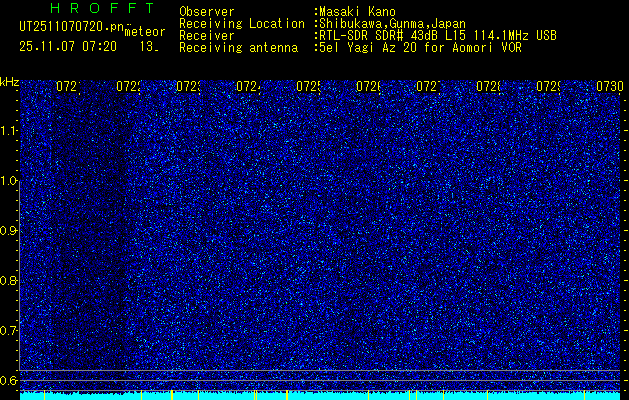Click the RTL-SDR 114.1MHz USB receiver text

click(x=438, y=36)
